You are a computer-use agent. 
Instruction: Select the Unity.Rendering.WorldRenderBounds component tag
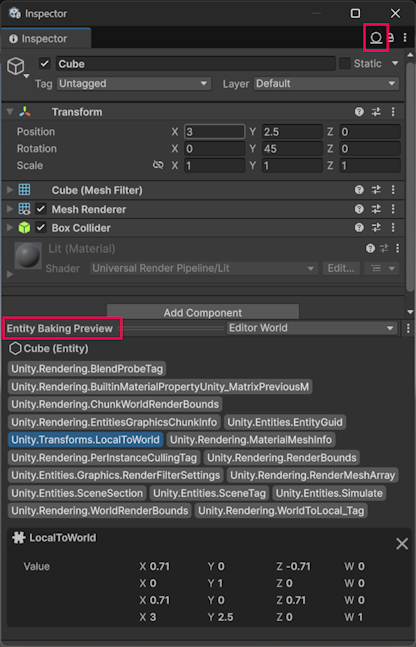[x=99, y=511]
